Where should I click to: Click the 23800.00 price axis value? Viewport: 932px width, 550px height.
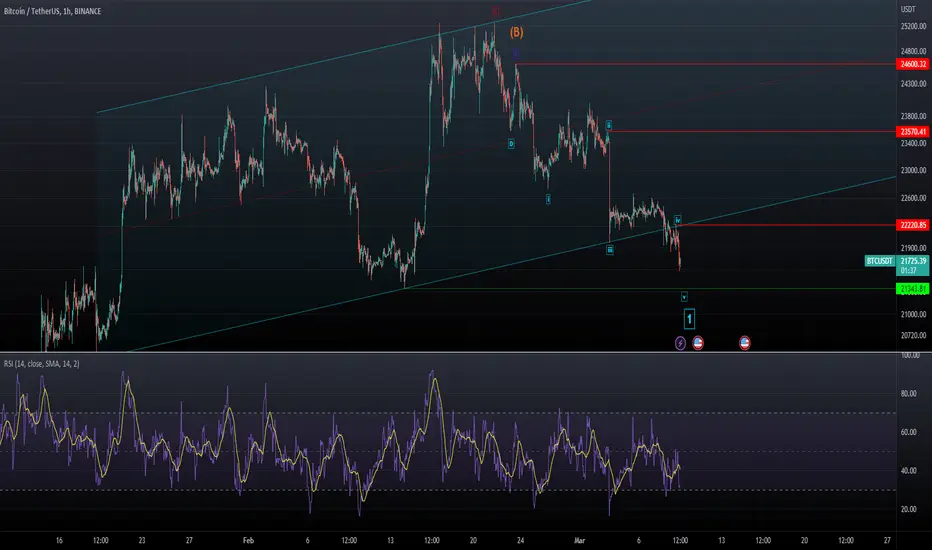coord(913,116)
